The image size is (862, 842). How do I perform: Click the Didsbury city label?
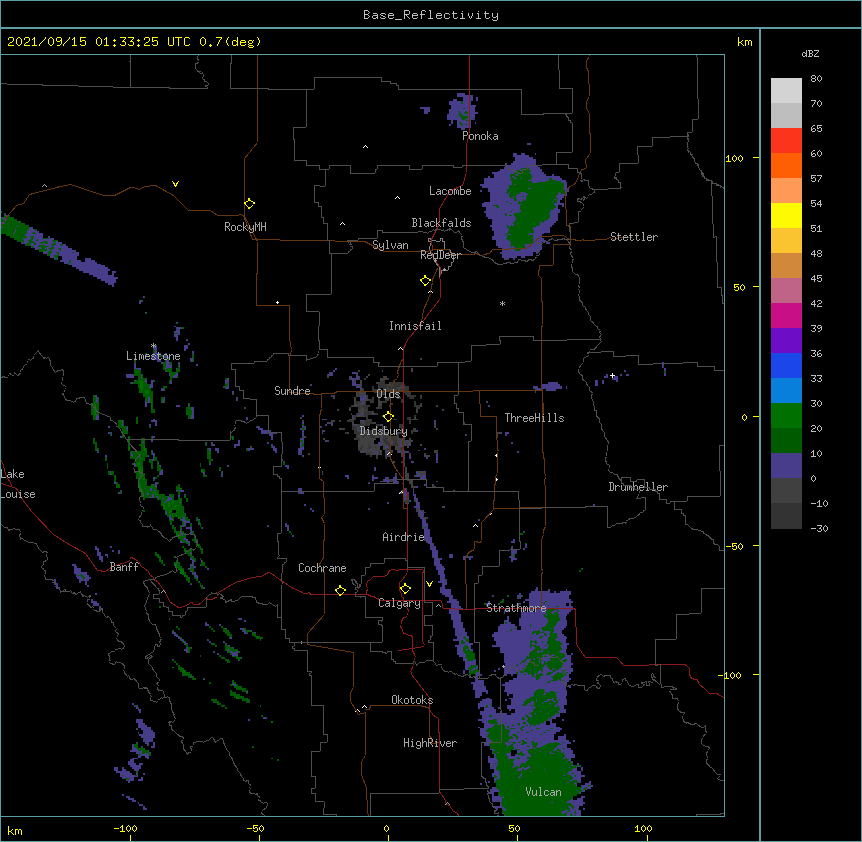point(383,431)
